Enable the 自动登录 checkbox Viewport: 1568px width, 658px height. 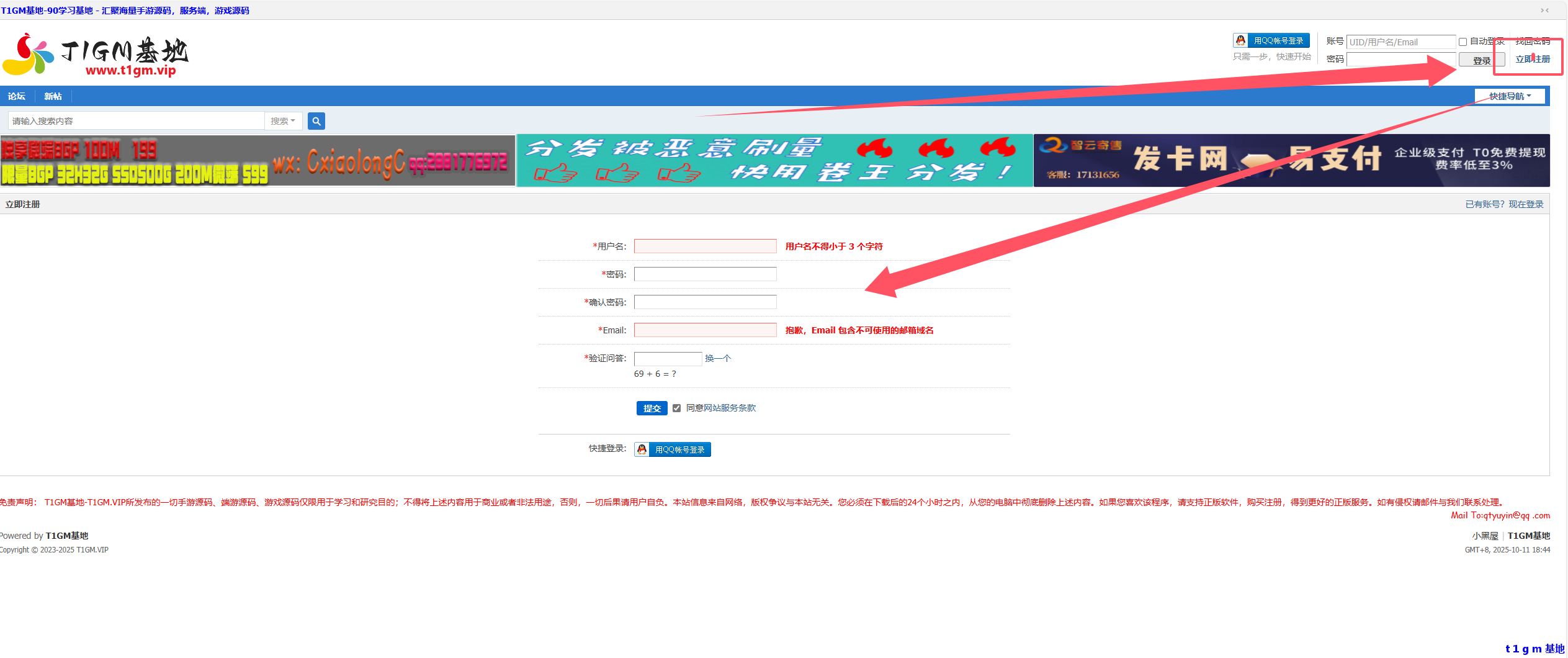point(1463,41)
